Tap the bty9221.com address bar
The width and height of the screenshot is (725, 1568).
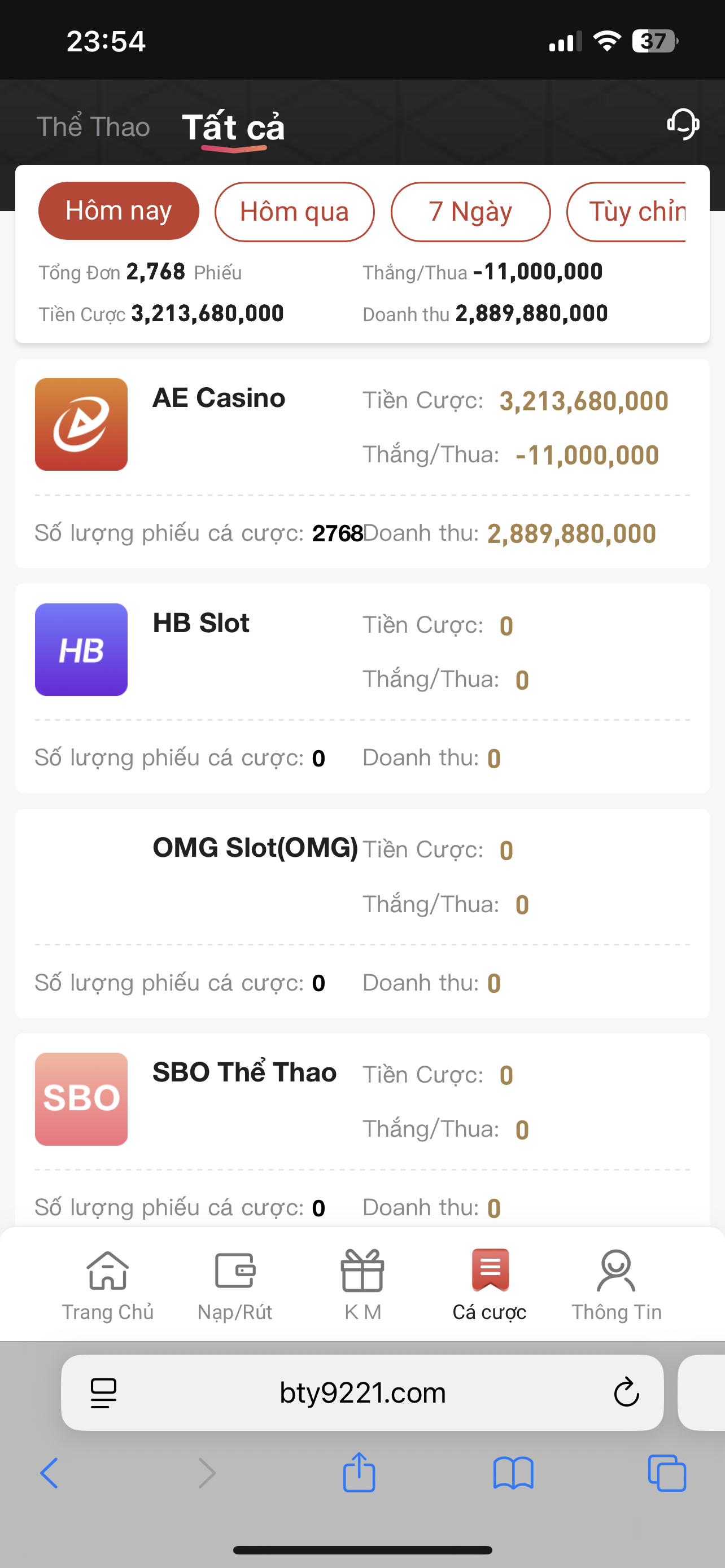coord(362,1392)
